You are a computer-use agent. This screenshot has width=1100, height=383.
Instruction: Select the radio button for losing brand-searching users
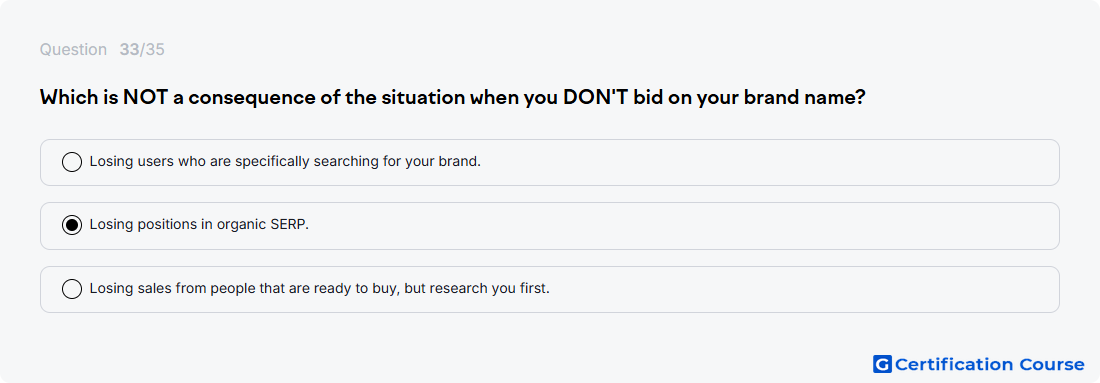[x=72, y=162]
